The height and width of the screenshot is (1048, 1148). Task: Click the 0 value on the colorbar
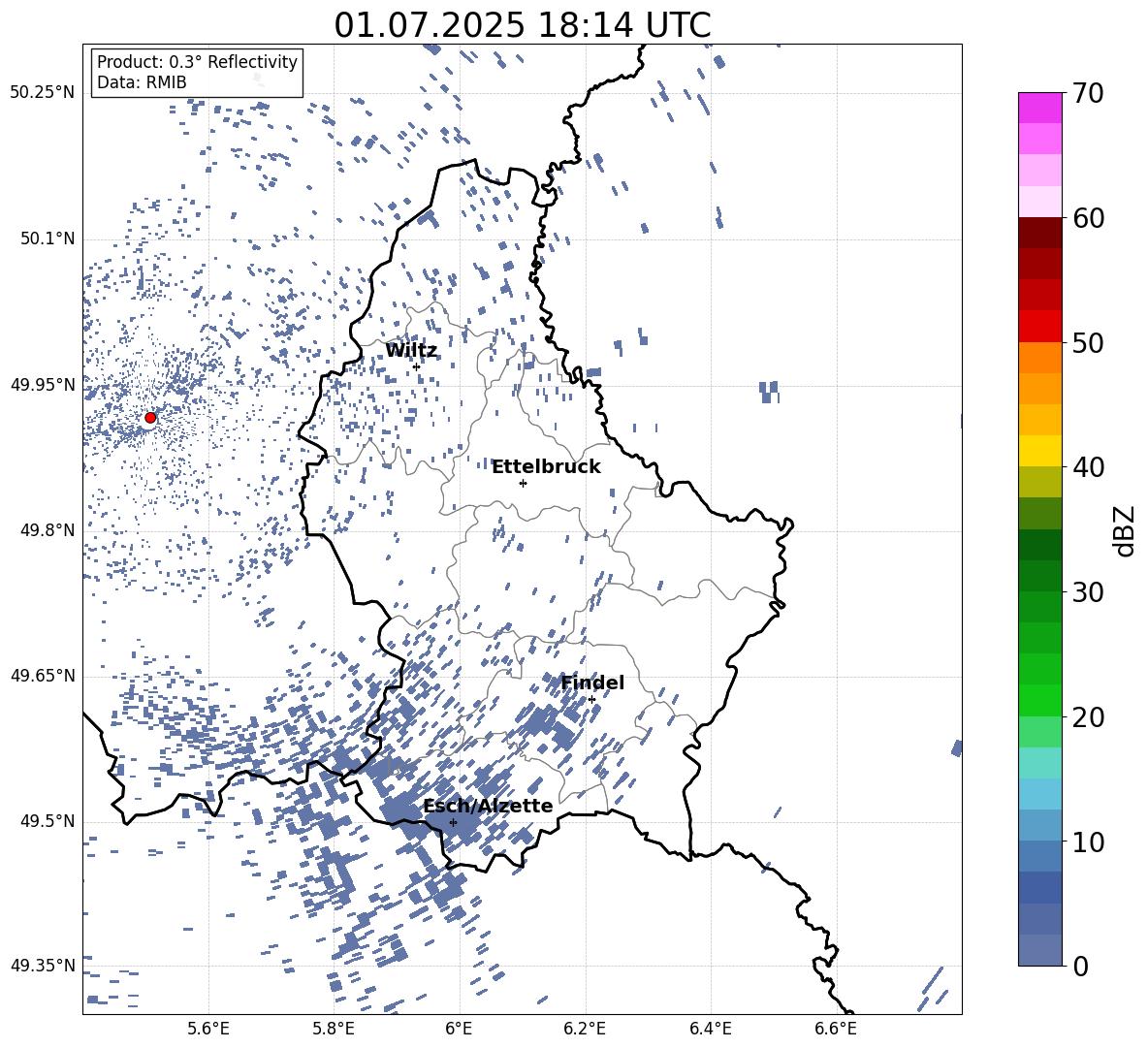1079,967
